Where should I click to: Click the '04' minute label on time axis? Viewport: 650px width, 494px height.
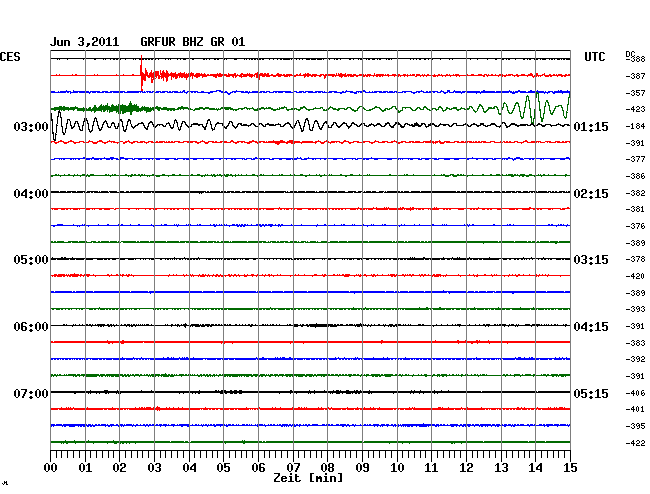189,468
